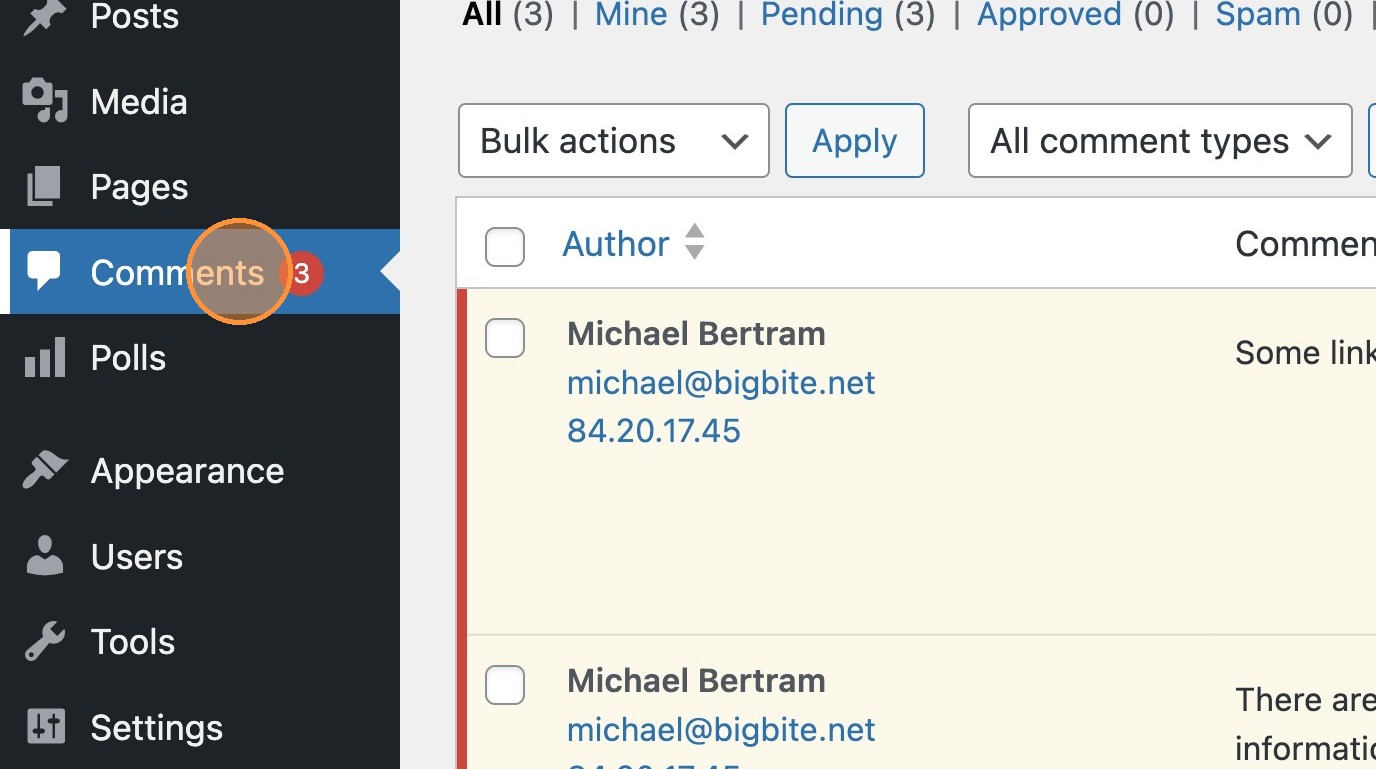The height and width of the screenshot is (769, 1376).
Task: Click the Settings sliders icon
Action: tap(44, 727)
